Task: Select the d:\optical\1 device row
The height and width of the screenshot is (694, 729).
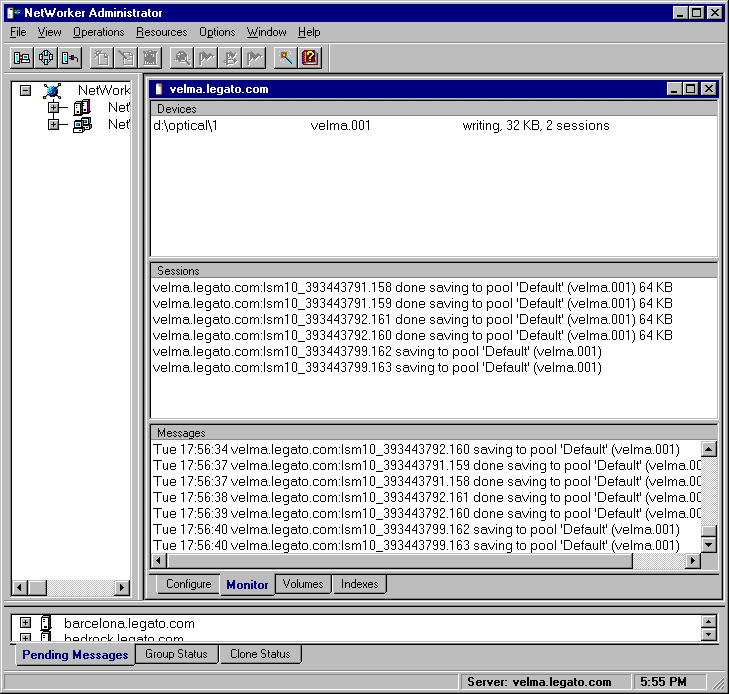Action: pos(380,126)
